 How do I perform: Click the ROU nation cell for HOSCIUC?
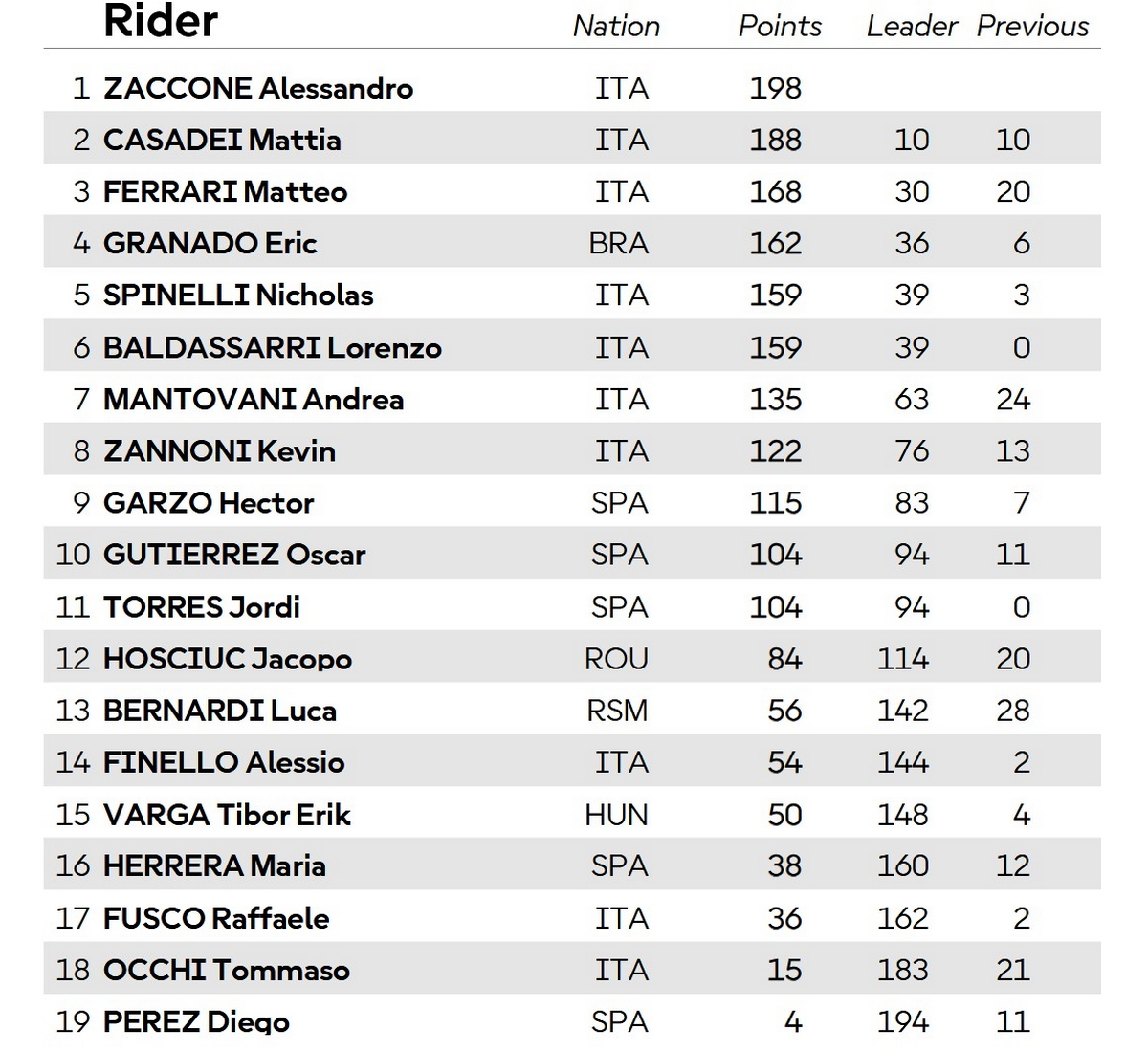click(617, 658)
